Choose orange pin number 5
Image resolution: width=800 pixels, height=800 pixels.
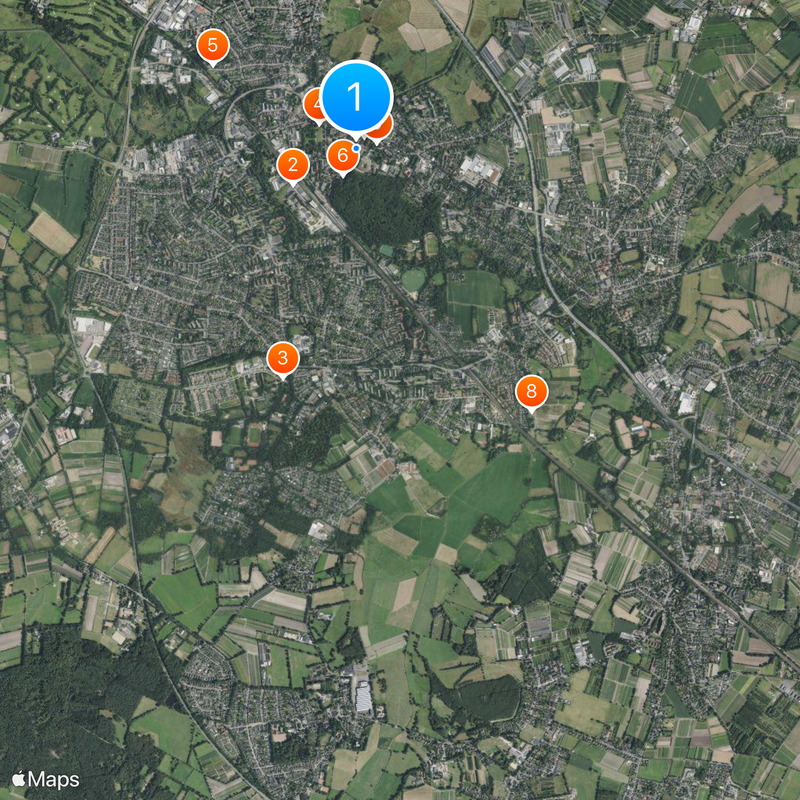[x=213, y=46]
